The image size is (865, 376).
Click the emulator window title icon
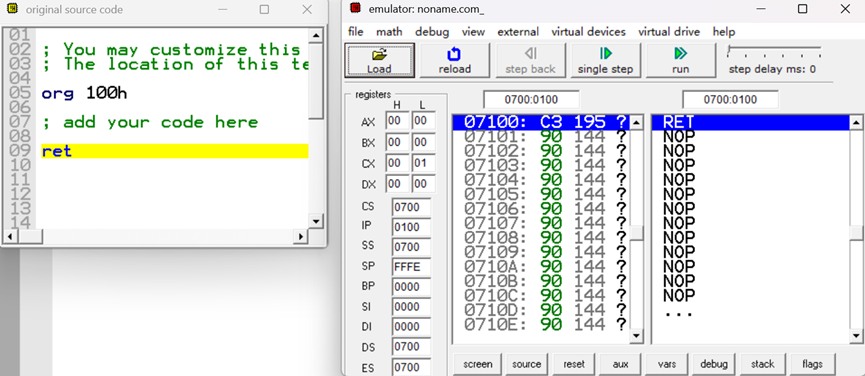click(356, 8)
